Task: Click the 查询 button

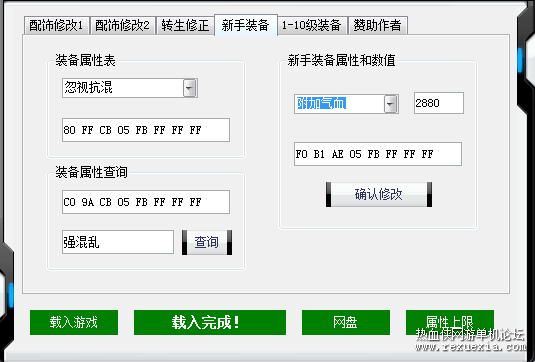Action: pyautogui.click(x=207, y=242)
